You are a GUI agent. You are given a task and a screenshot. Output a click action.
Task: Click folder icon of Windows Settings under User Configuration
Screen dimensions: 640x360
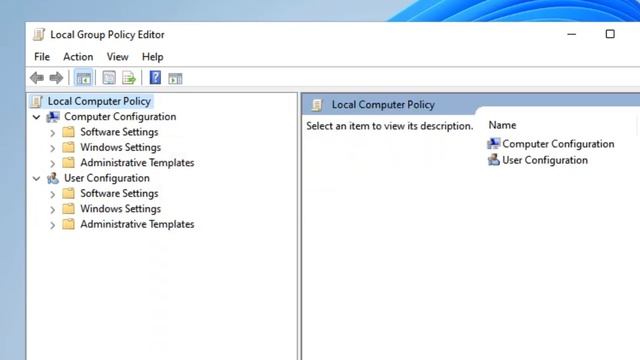coord(69,209)
